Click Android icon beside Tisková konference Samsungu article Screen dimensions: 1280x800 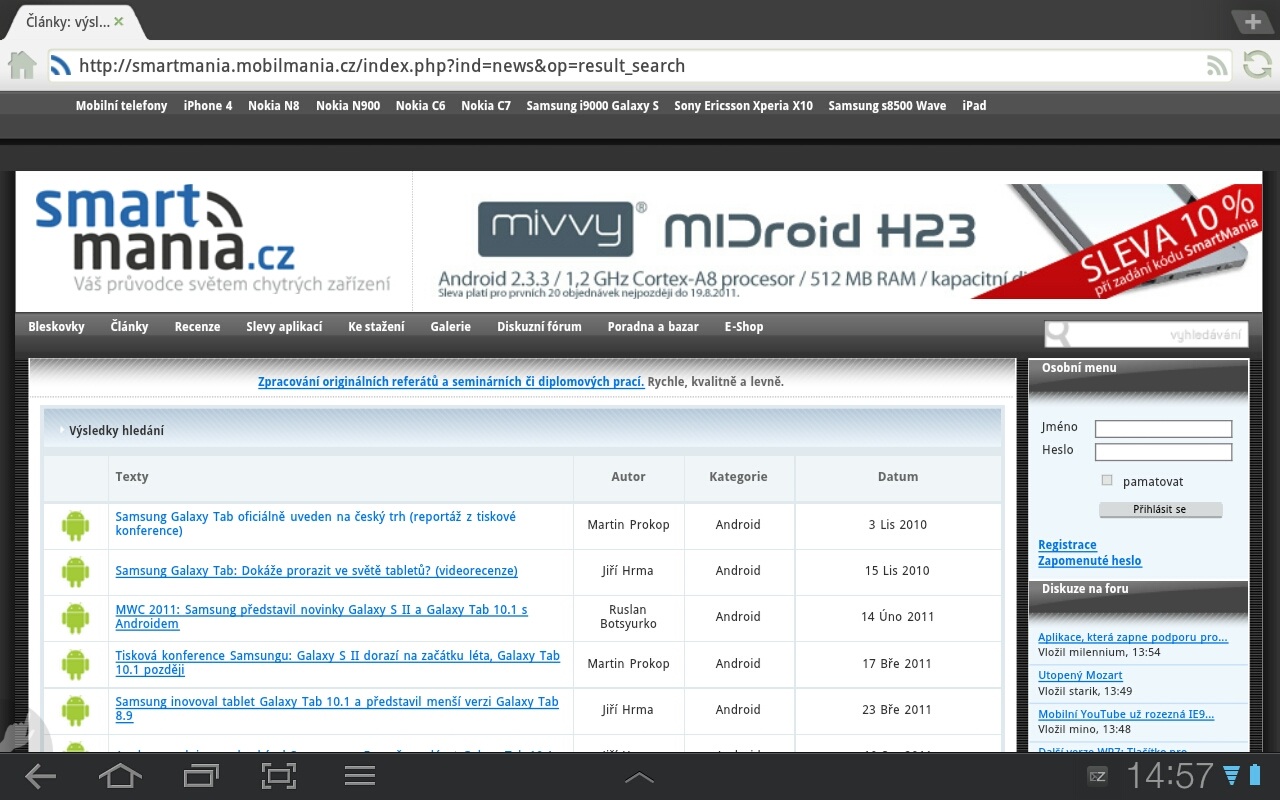coord(75,663)
